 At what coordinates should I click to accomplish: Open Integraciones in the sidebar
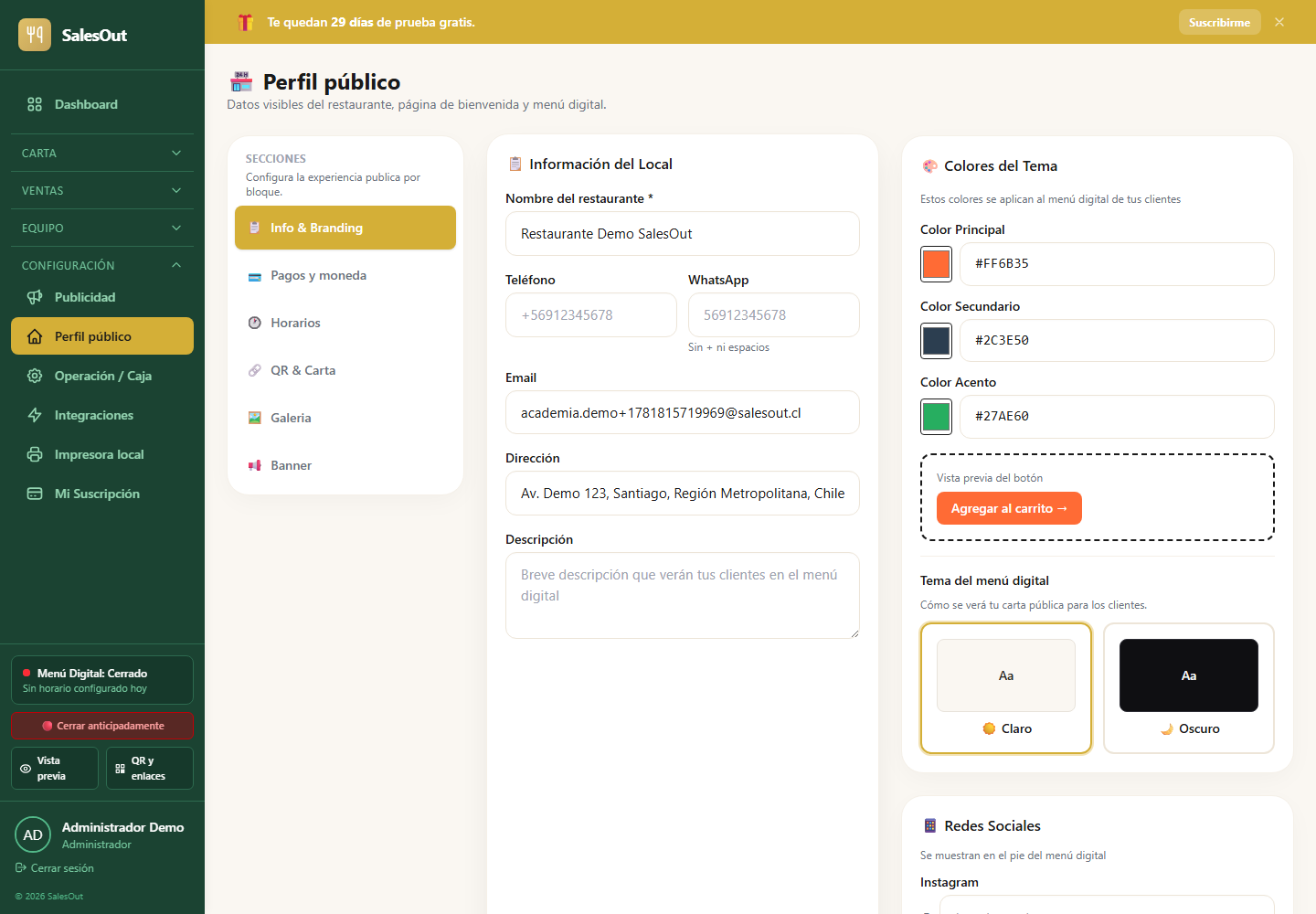pyautogui.click(x=102, y=415)
